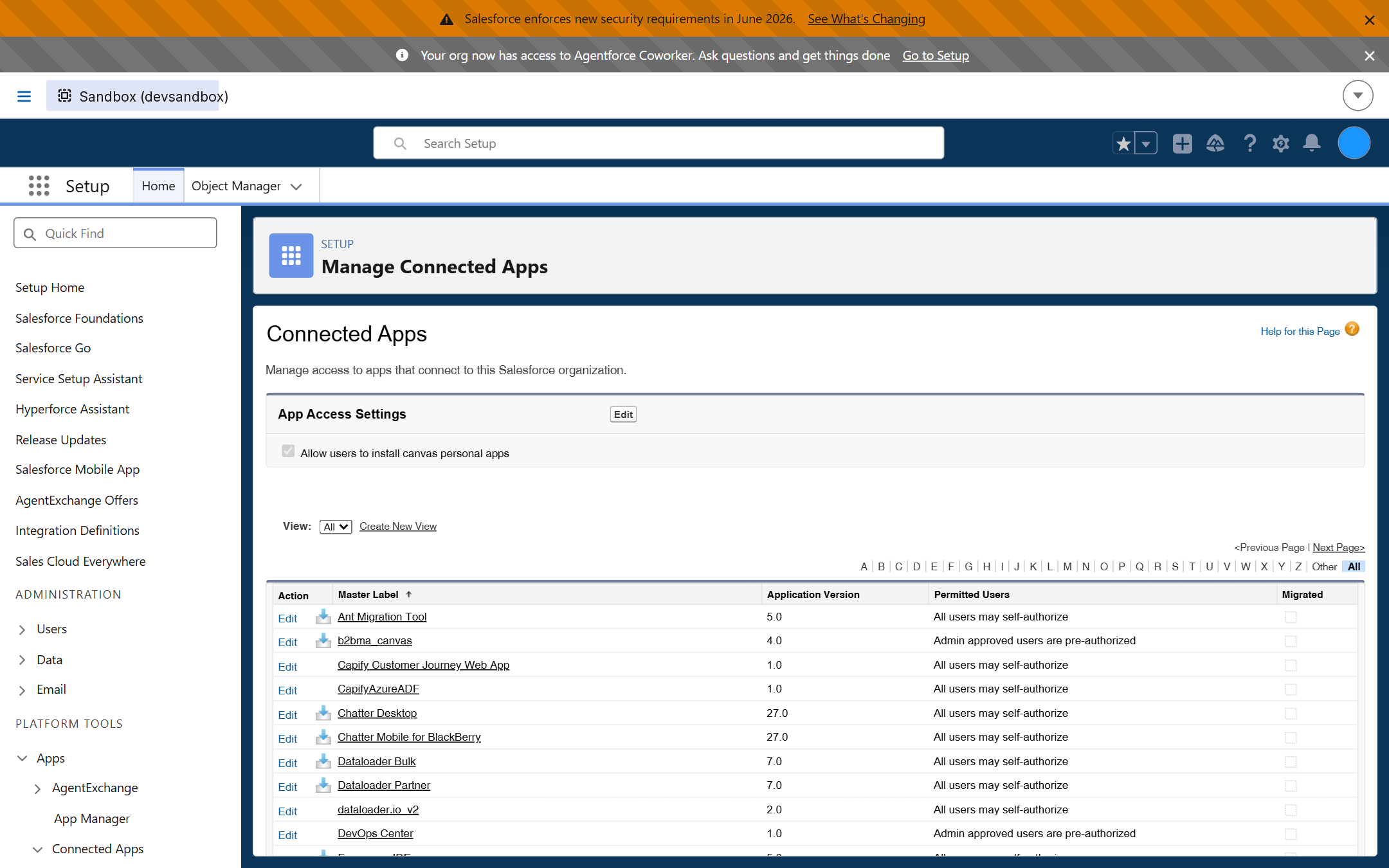The image size is (1389, 868).
Task: Click Go to Setup link in banner
Action: click(x=936, y=55)
